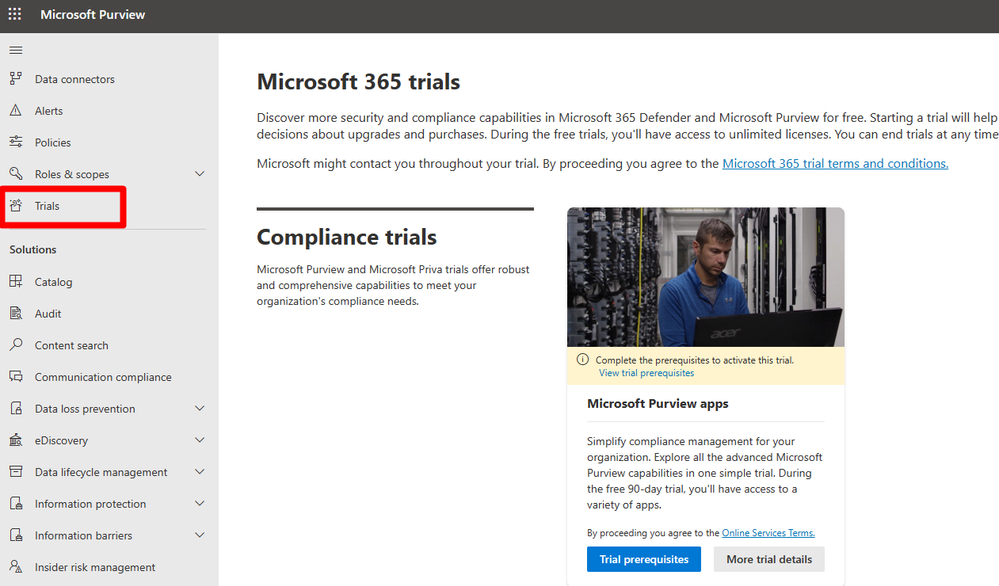Click the Solutions section label

[32, 249]
